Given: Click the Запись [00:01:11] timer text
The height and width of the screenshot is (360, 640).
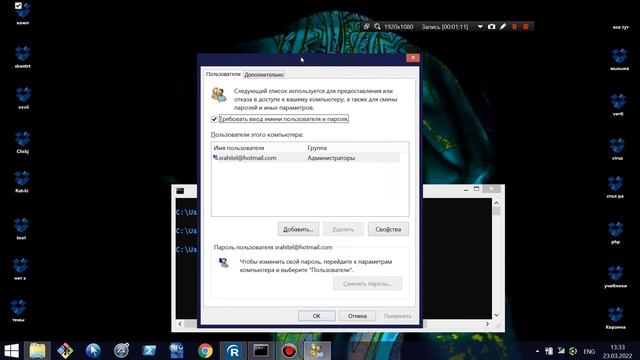Looking at the screenshot, I should click(445, 27).
